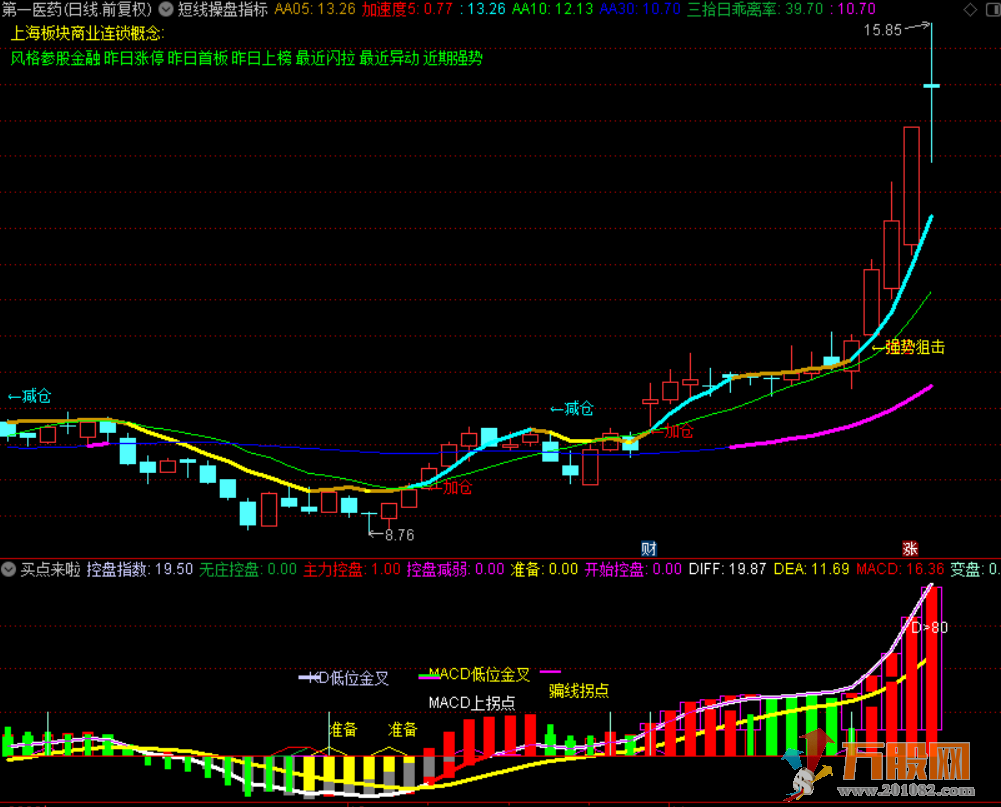Click the 减仓 signal near mid-chart peak
The image size is (1001, 807).
point(579,409)
